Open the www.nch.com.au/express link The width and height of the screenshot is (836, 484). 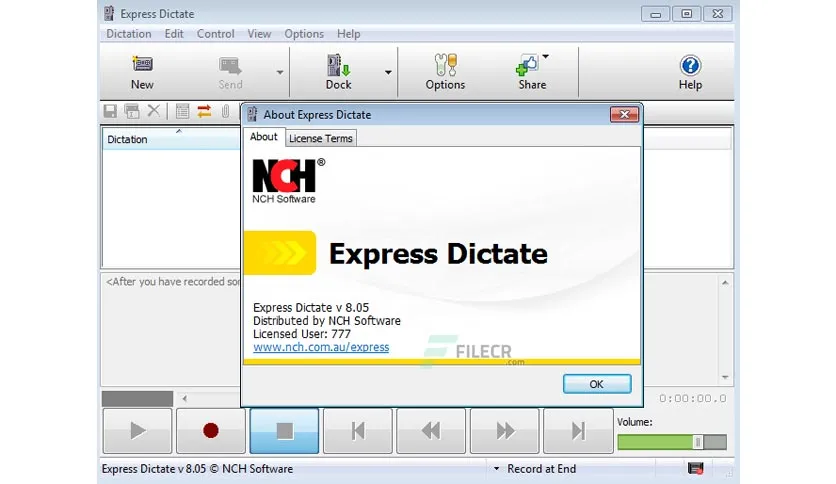pos(321,347)
